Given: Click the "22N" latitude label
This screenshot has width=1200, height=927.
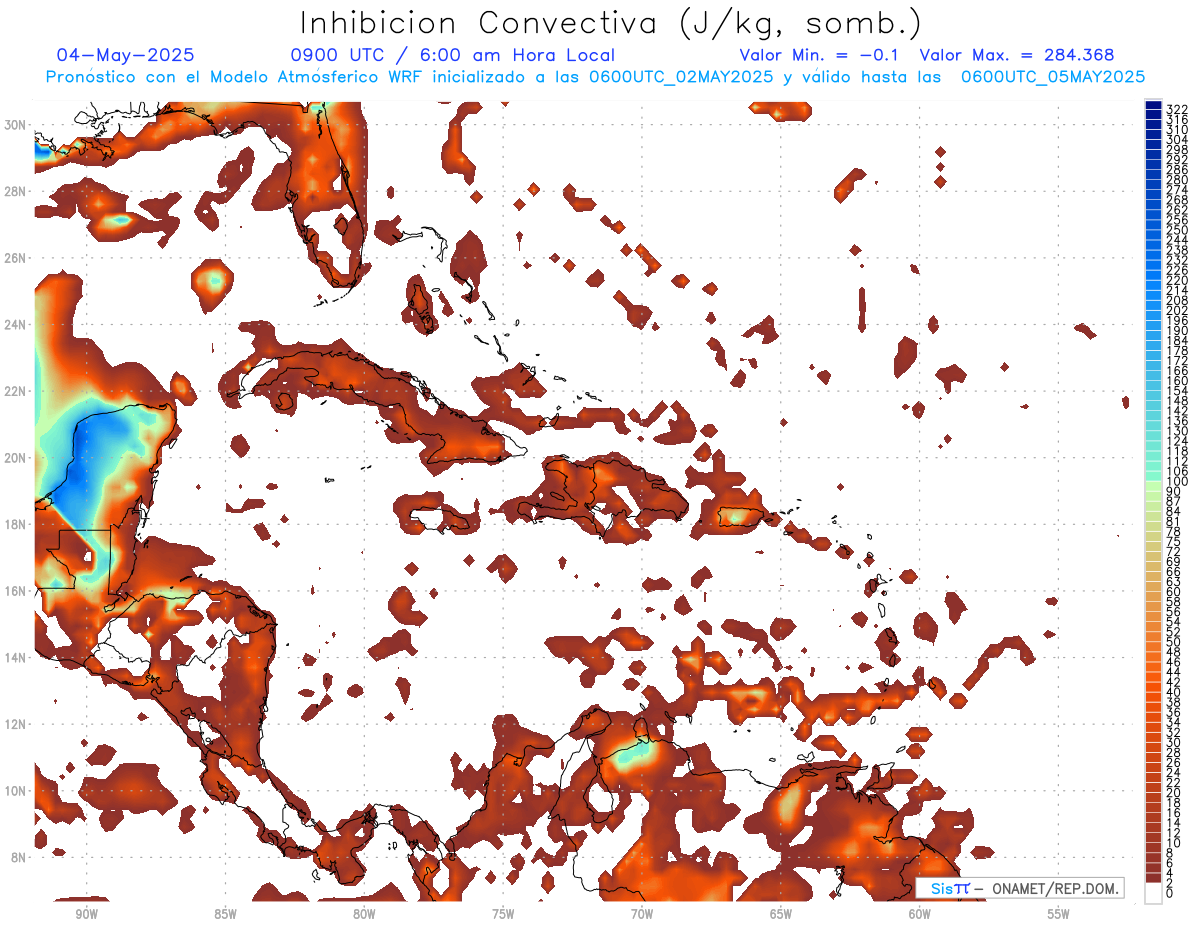Looking at the screenshot, I should pyautogui.click(x=15, y=391).
